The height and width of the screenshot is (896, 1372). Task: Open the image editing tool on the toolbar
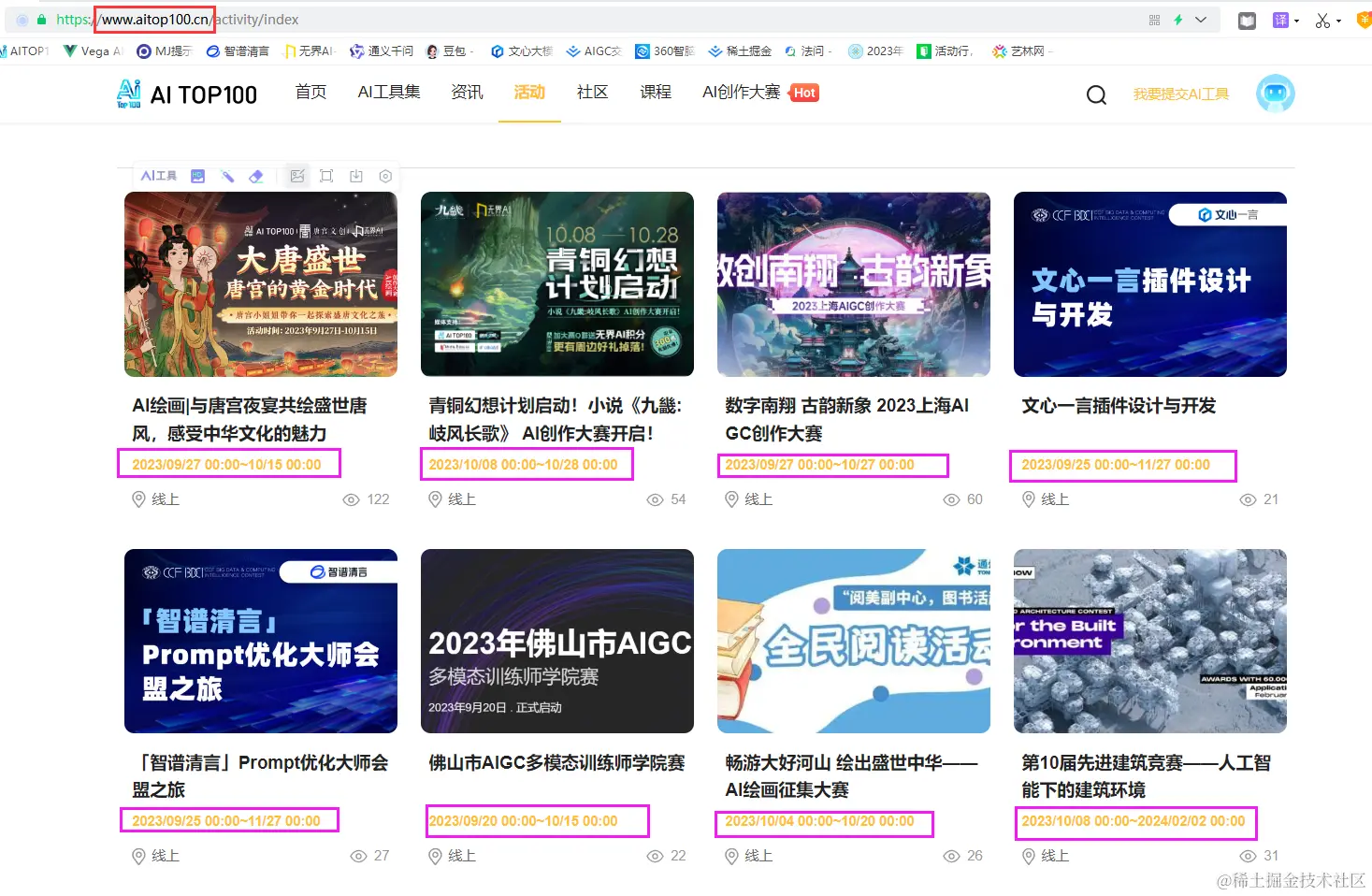(x=296, y=175)
